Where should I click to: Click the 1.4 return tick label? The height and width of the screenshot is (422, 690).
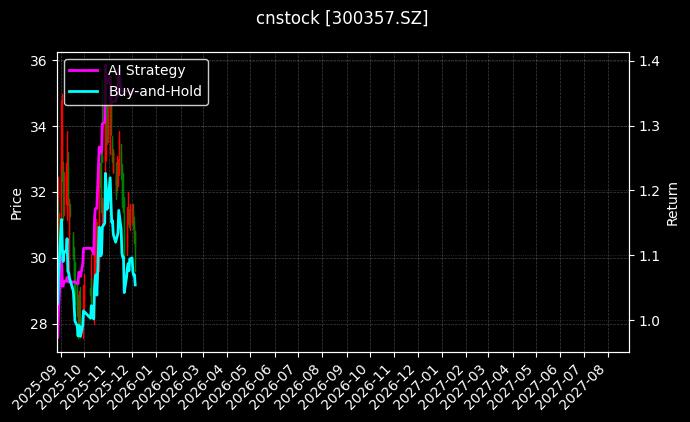[x=650, y=61]
